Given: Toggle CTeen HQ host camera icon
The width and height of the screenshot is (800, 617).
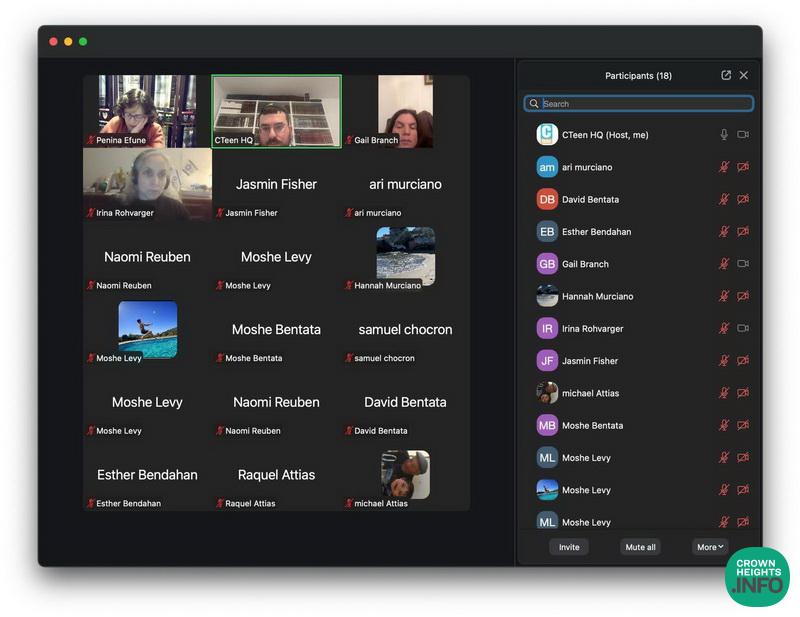Looking at the screenshot, I should [x=743, y=135].
